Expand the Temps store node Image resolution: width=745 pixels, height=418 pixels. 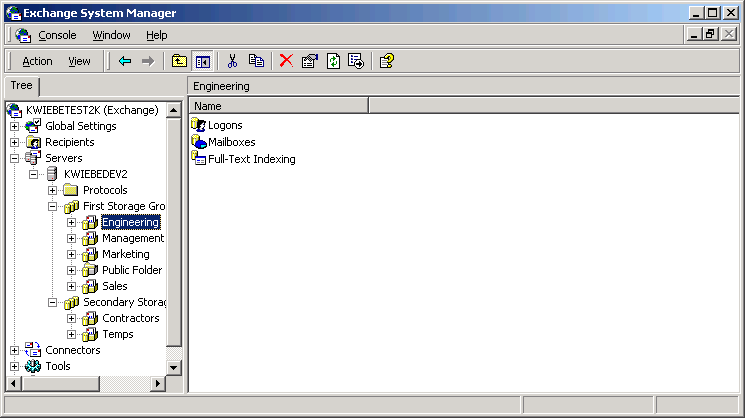[71, 334]
